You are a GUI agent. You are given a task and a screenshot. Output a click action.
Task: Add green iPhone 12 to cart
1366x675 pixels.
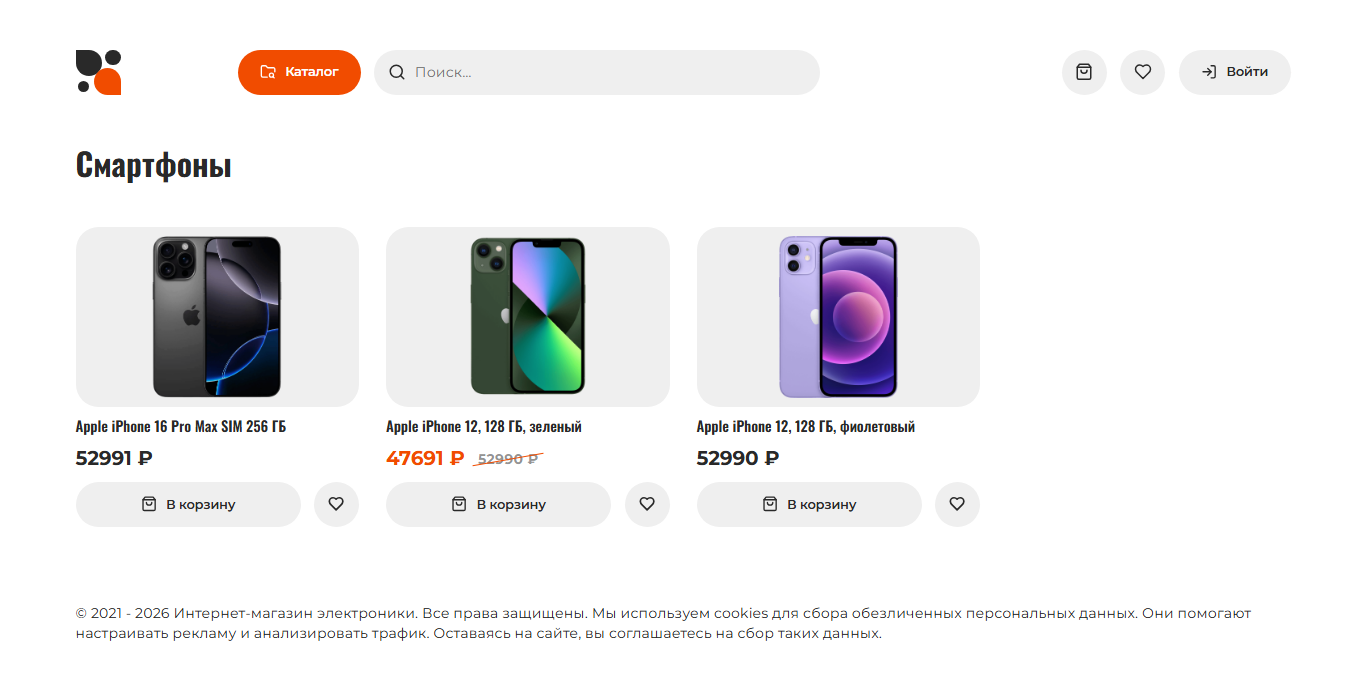pyautogui.click(x=498, y=504)
